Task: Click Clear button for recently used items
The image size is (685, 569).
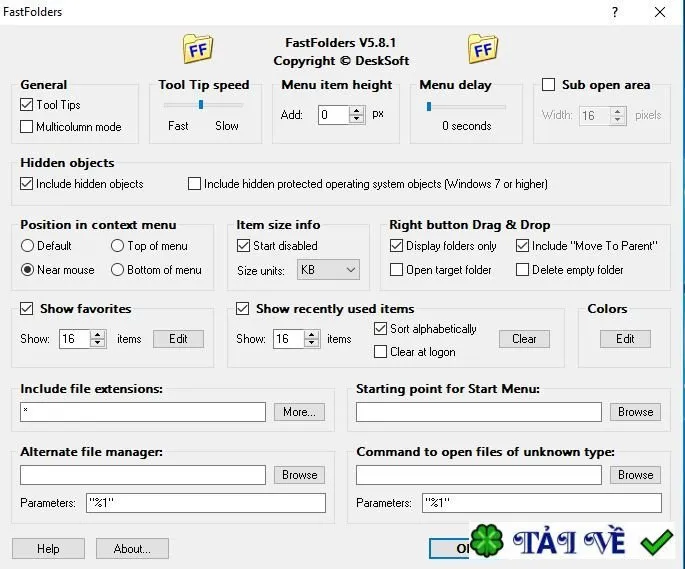Action: pyautogui.click(x=524, y=339)
